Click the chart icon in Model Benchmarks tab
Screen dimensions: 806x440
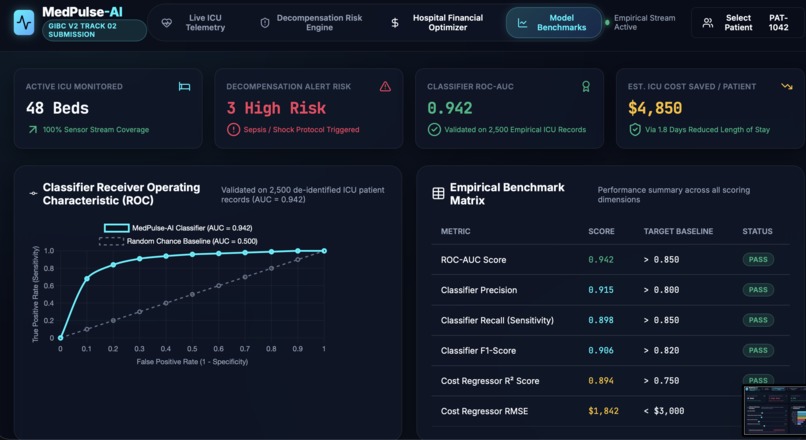522,23
